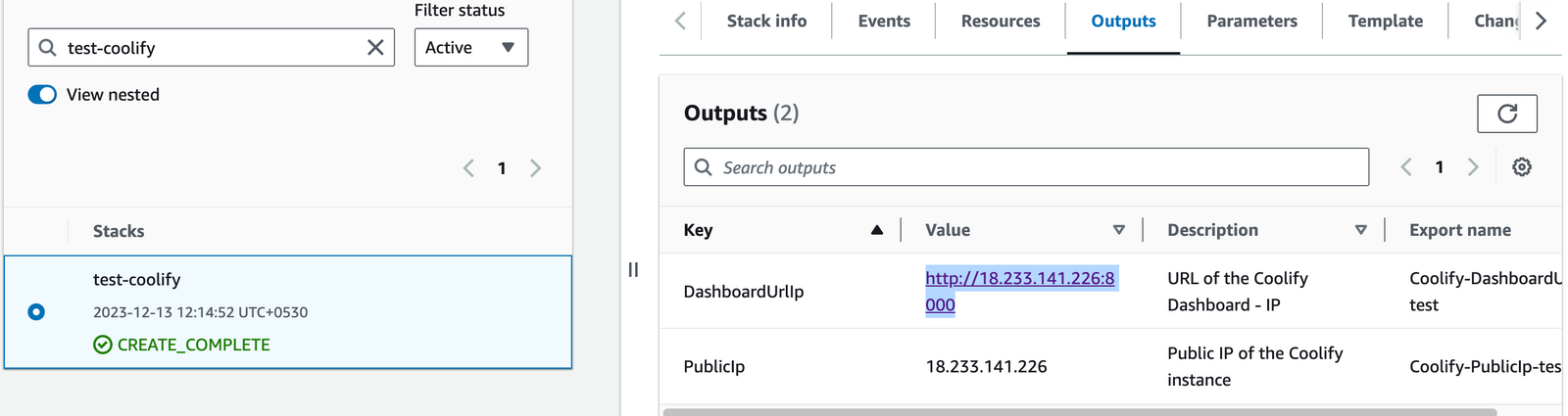Switch to the Template tab

tap(1385, 22)
